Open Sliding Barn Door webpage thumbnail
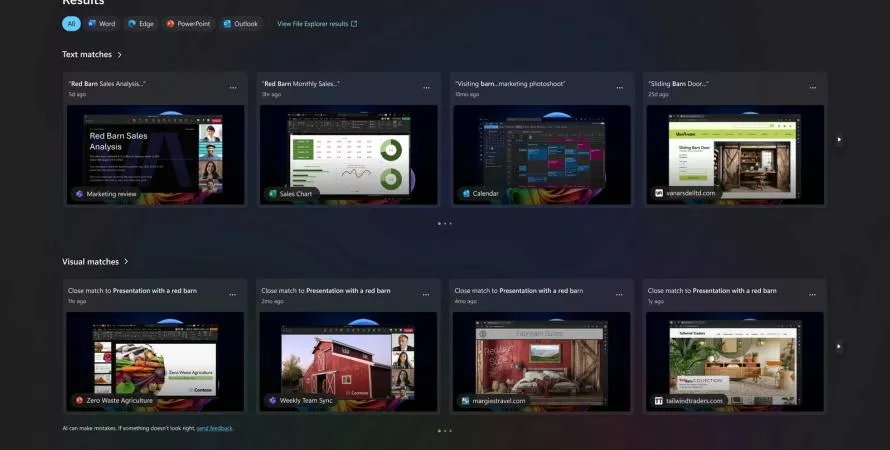Image resolution: width=890 pixels, height=450 pixels. click(x=735, y=154)
